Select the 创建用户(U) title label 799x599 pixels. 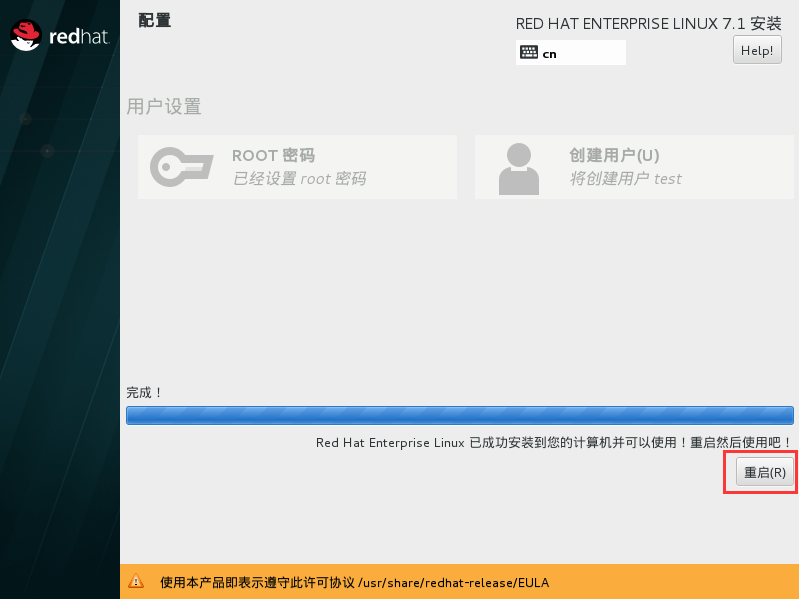click(x=614, y=156)
